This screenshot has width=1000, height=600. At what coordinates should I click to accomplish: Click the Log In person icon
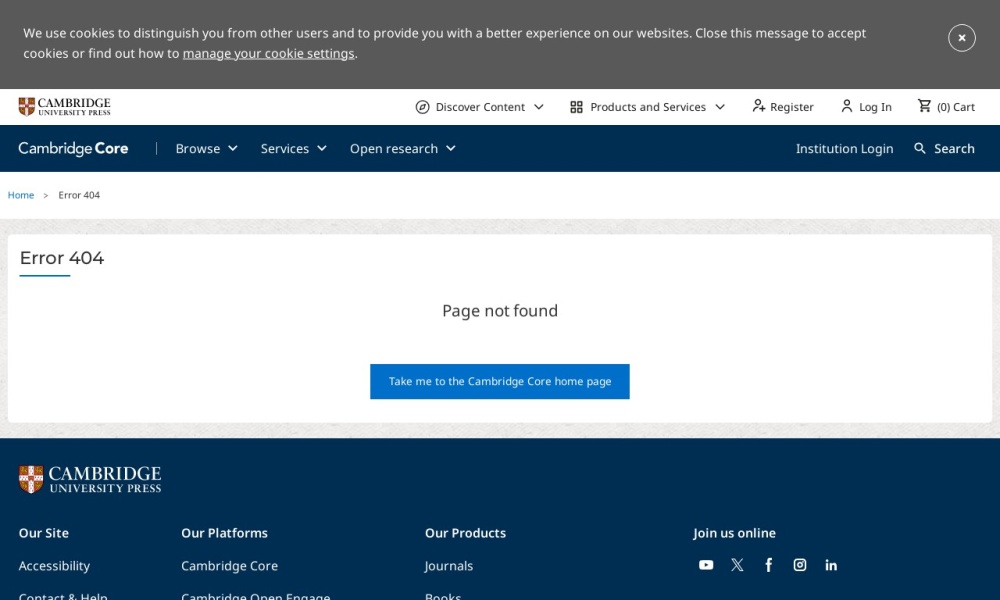[x=846, y=106]
